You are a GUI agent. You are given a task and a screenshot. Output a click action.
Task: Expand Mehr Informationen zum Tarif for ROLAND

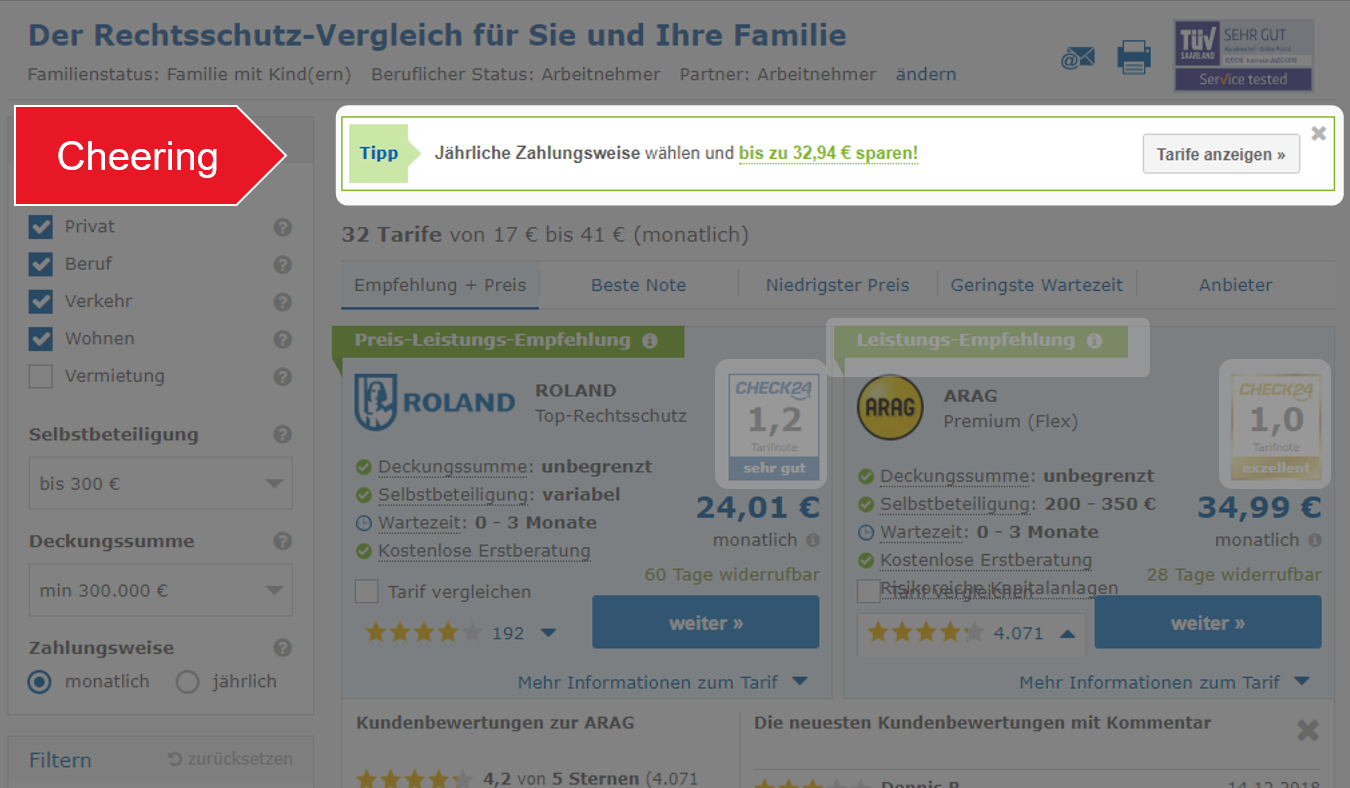tap(662, 683)
